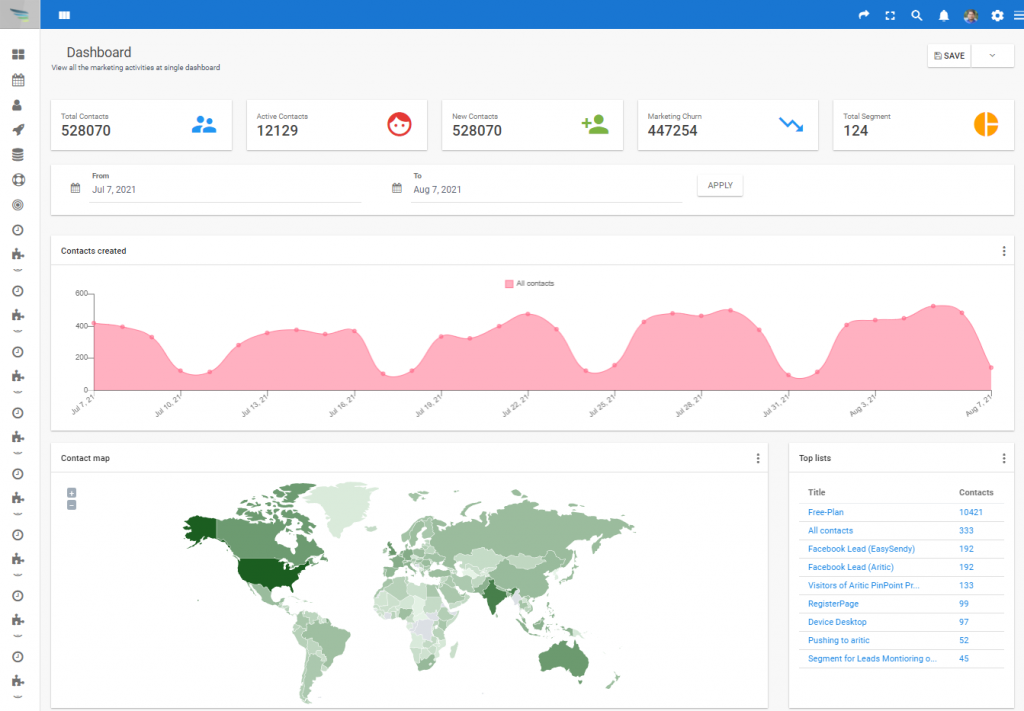Click the Marketing Churn value 447254
Viewport: 1024px width, 711px height.
coord(673,131)
